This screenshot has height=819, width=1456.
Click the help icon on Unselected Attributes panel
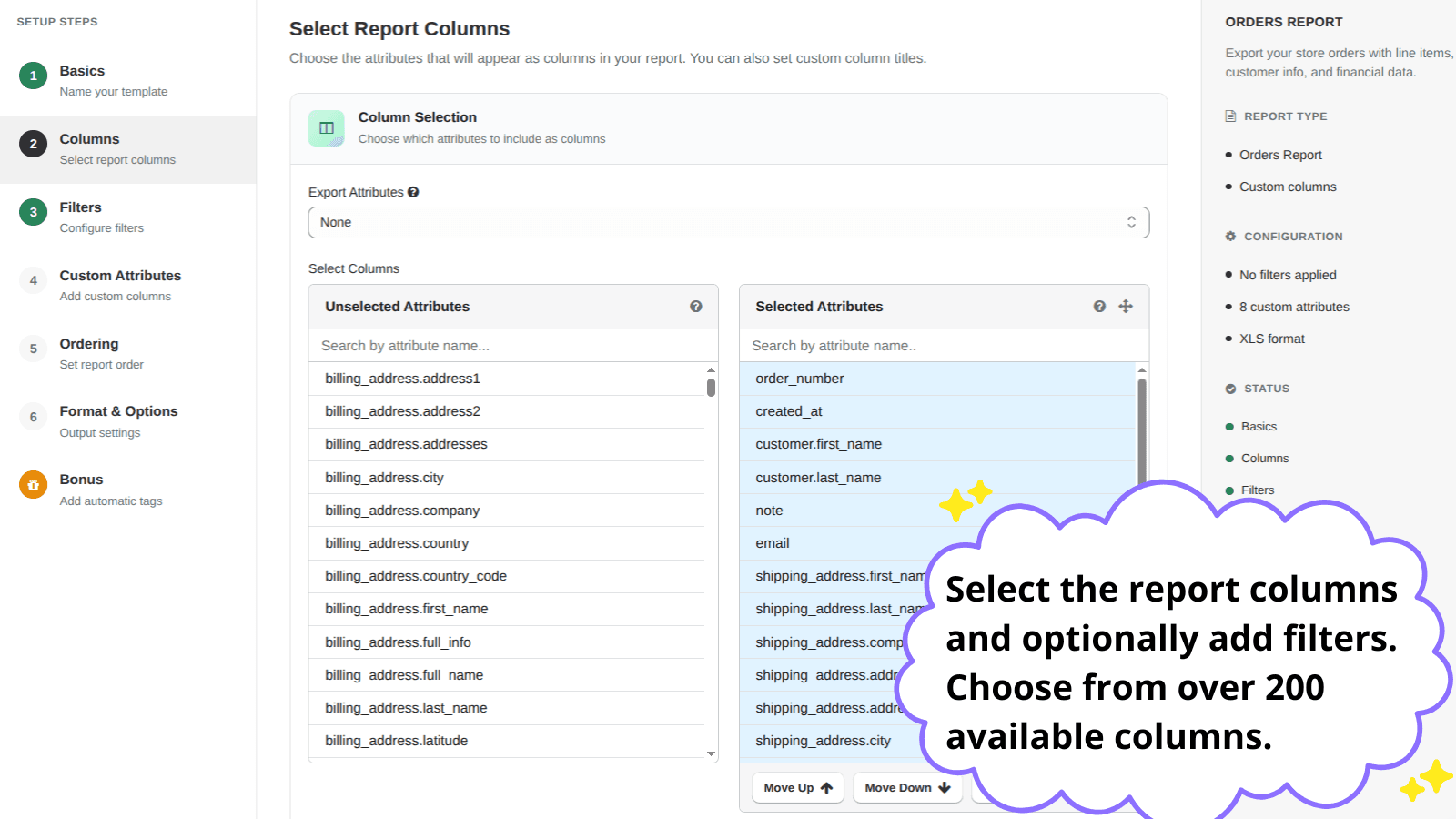[696, 307]
